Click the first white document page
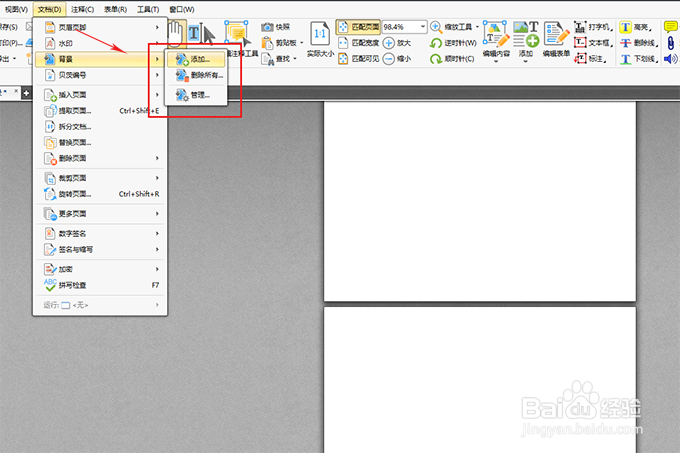 (x=480, y=201)
